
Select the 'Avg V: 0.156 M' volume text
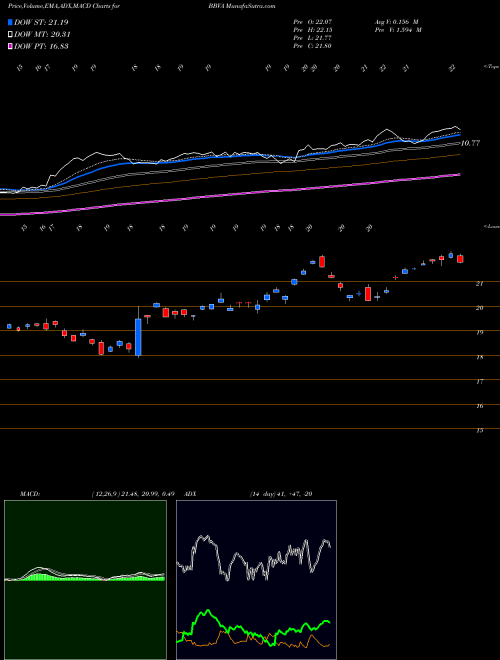397,21
